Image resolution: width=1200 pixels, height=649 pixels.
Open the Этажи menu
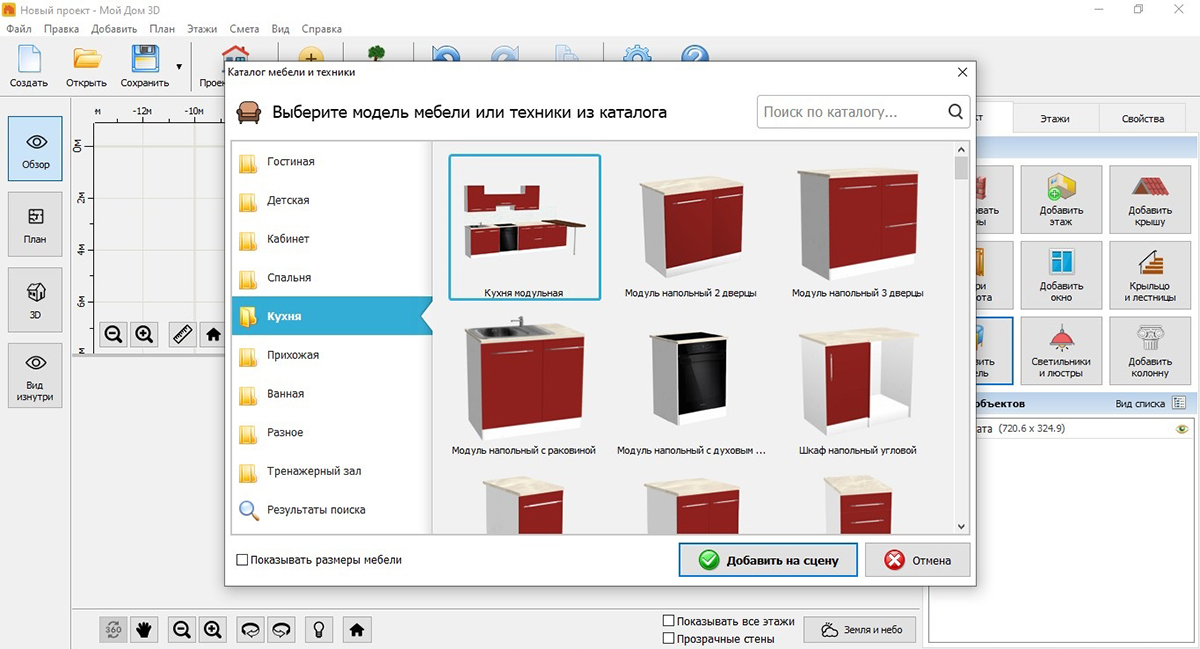(202, 29)
